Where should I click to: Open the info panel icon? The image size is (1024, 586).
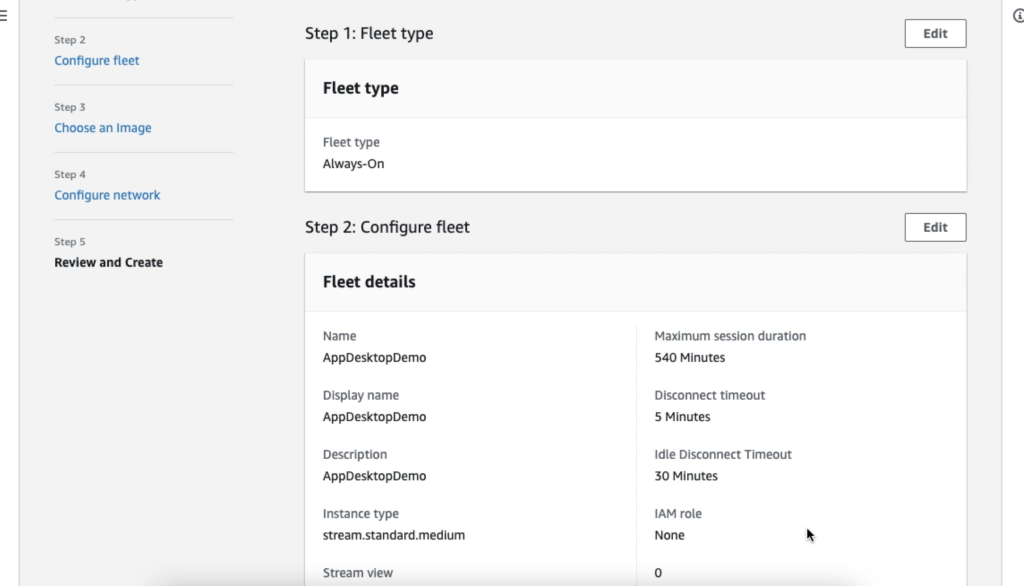[1018, 15]
